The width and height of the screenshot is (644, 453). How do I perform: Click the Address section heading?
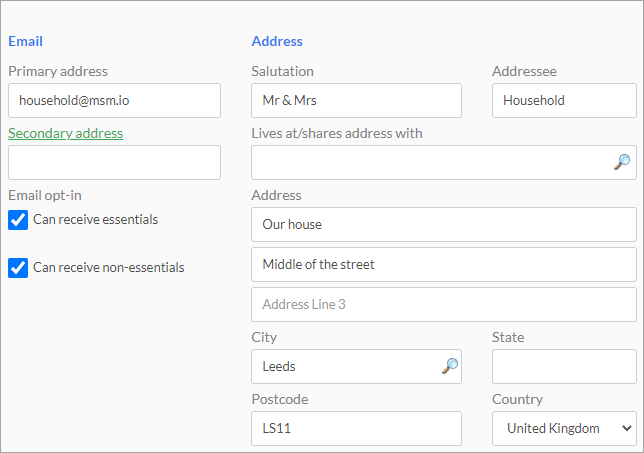[277, 41]
